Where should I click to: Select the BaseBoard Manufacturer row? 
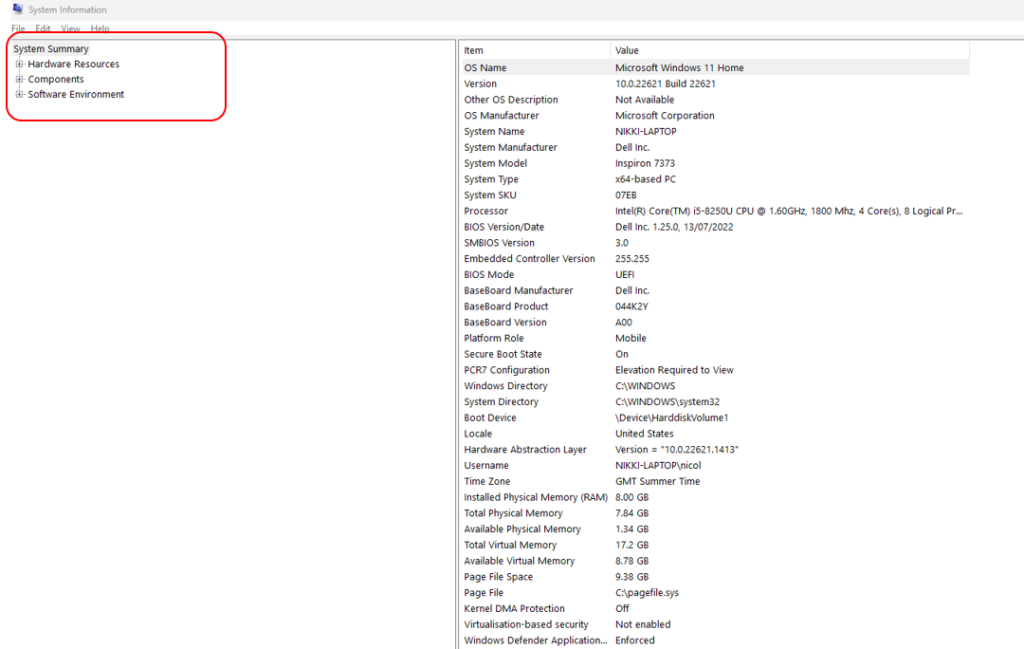pyautogui.click(x=715, y=291)
